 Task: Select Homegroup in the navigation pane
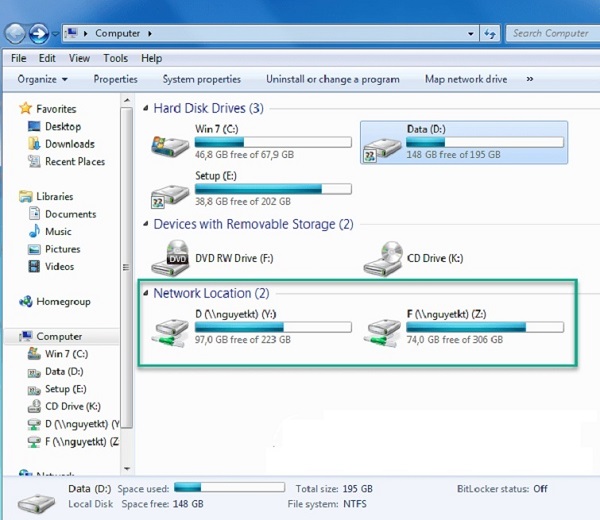pyautogui.click(x=62, y=301)
